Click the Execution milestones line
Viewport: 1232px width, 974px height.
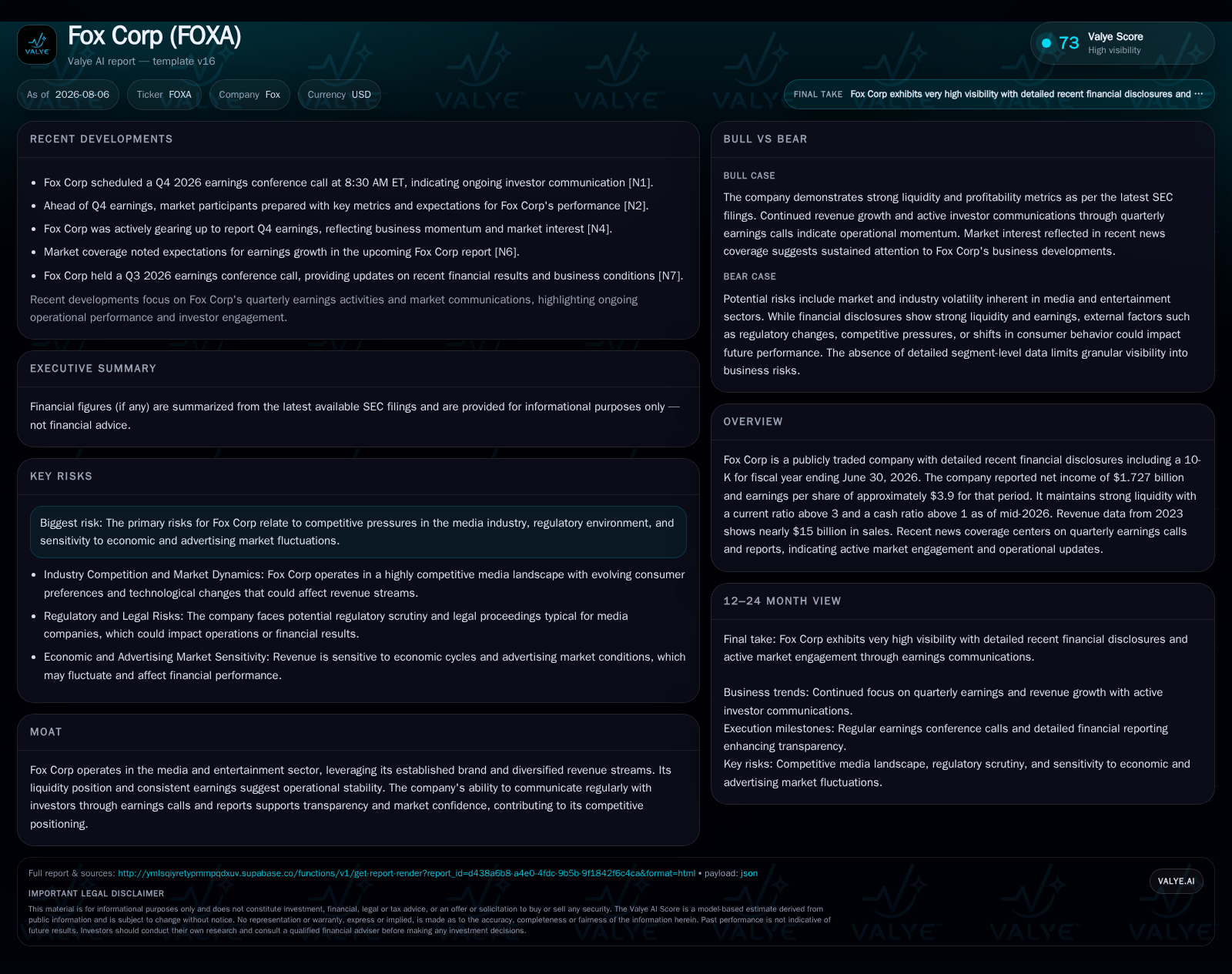point(946,738)
